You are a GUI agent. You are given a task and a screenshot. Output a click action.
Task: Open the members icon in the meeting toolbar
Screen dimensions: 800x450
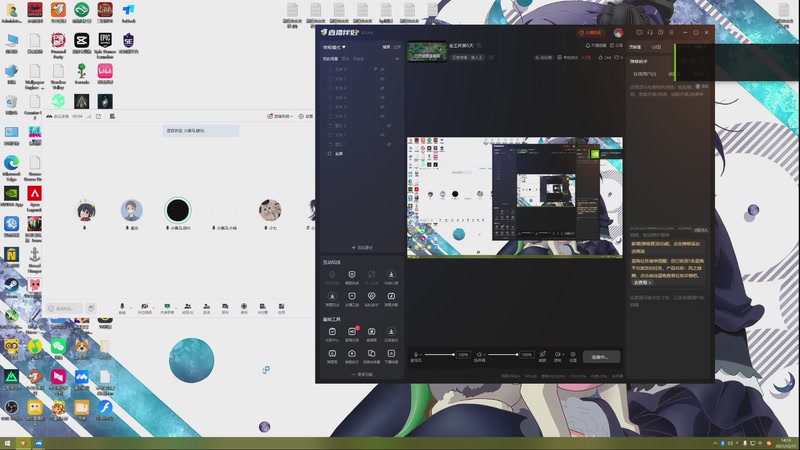click(188, 306)
